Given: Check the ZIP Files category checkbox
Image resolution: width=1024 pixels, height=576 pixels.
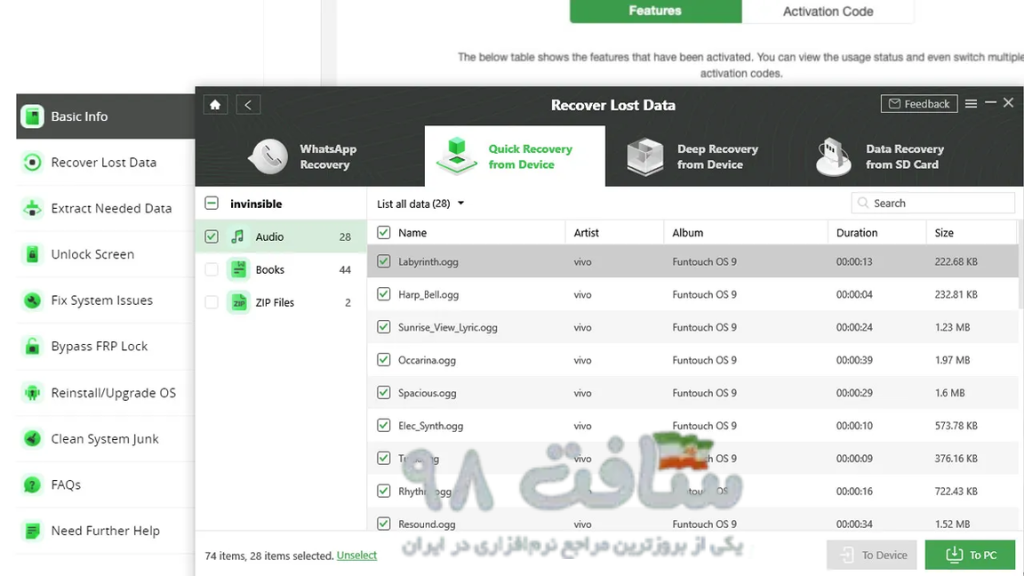Looking at the screenshot, I should [x=212, y=302].
